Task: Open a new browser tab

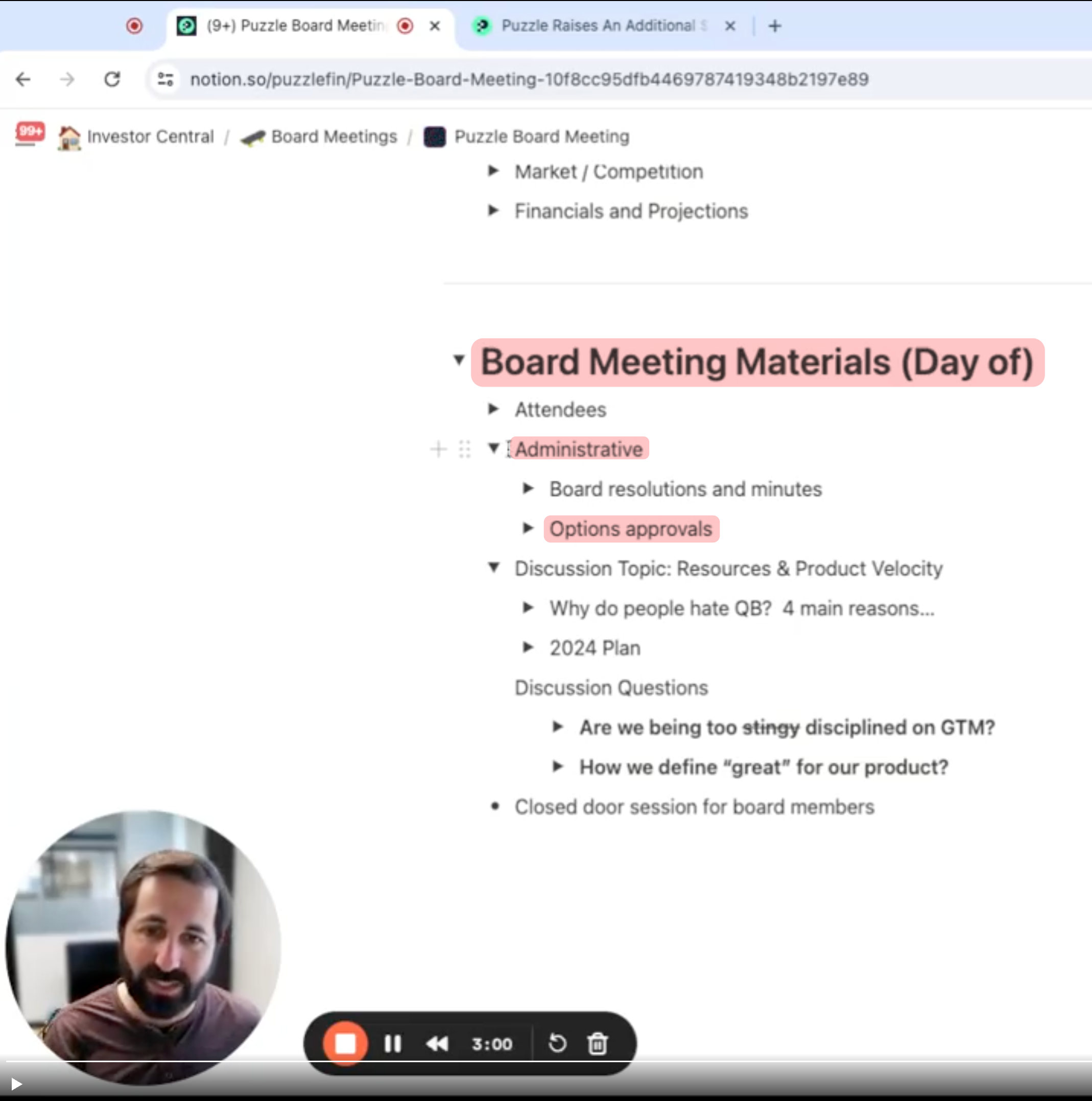Action: [x=774, y=26]
